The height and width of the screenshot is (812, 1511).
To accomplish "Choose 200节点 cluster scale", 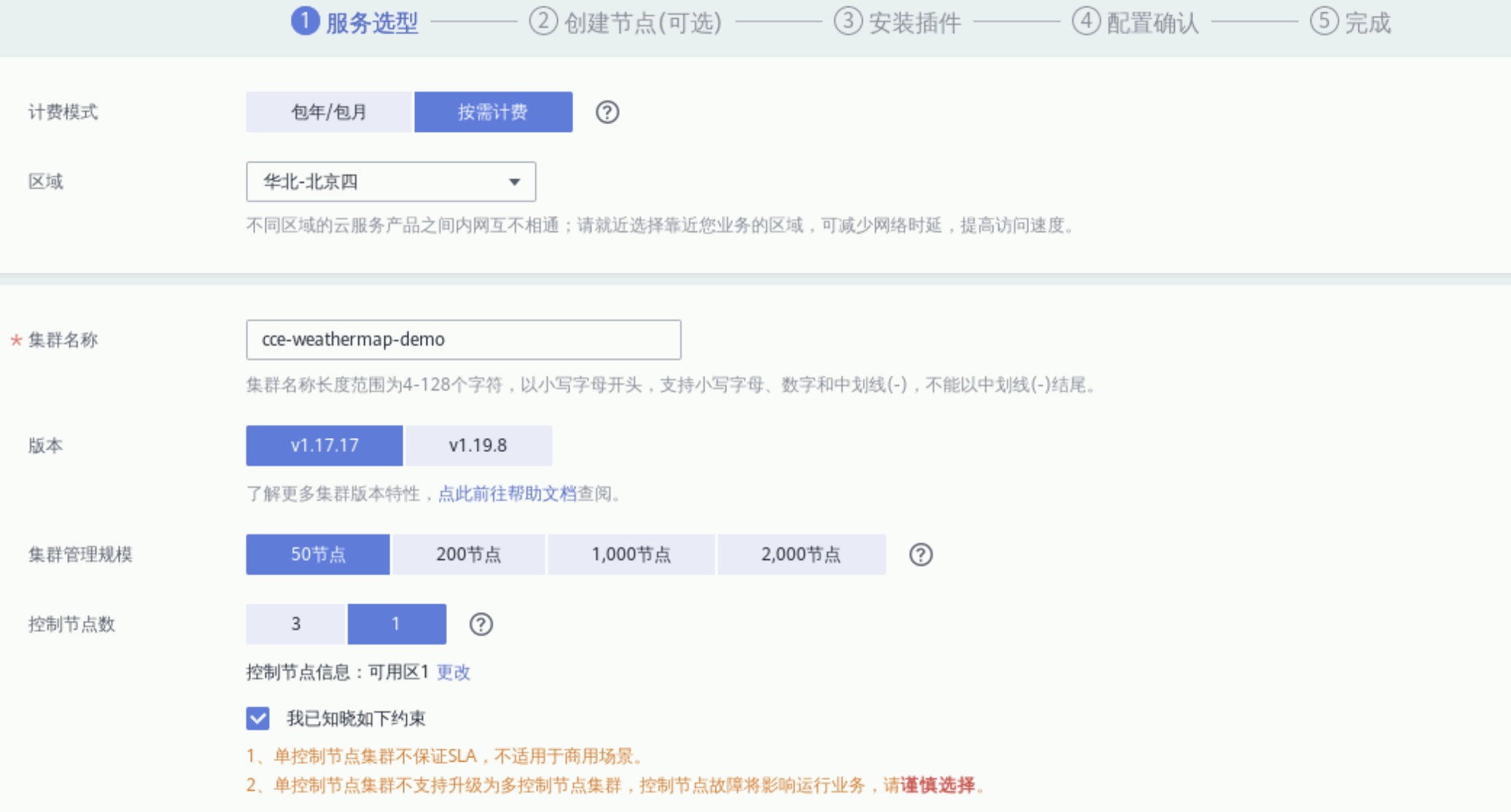I will (x=468, y=555).
